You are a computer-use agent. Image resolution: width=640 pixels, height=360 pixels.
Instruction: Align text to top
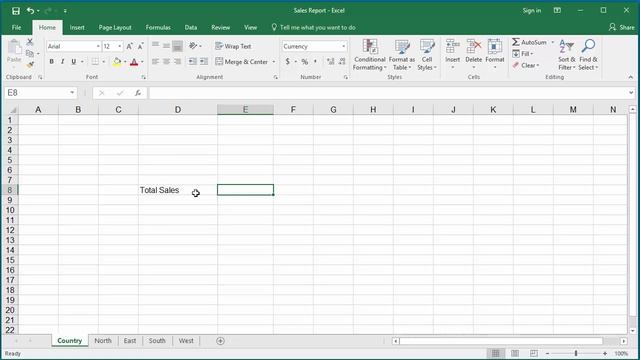156,46
